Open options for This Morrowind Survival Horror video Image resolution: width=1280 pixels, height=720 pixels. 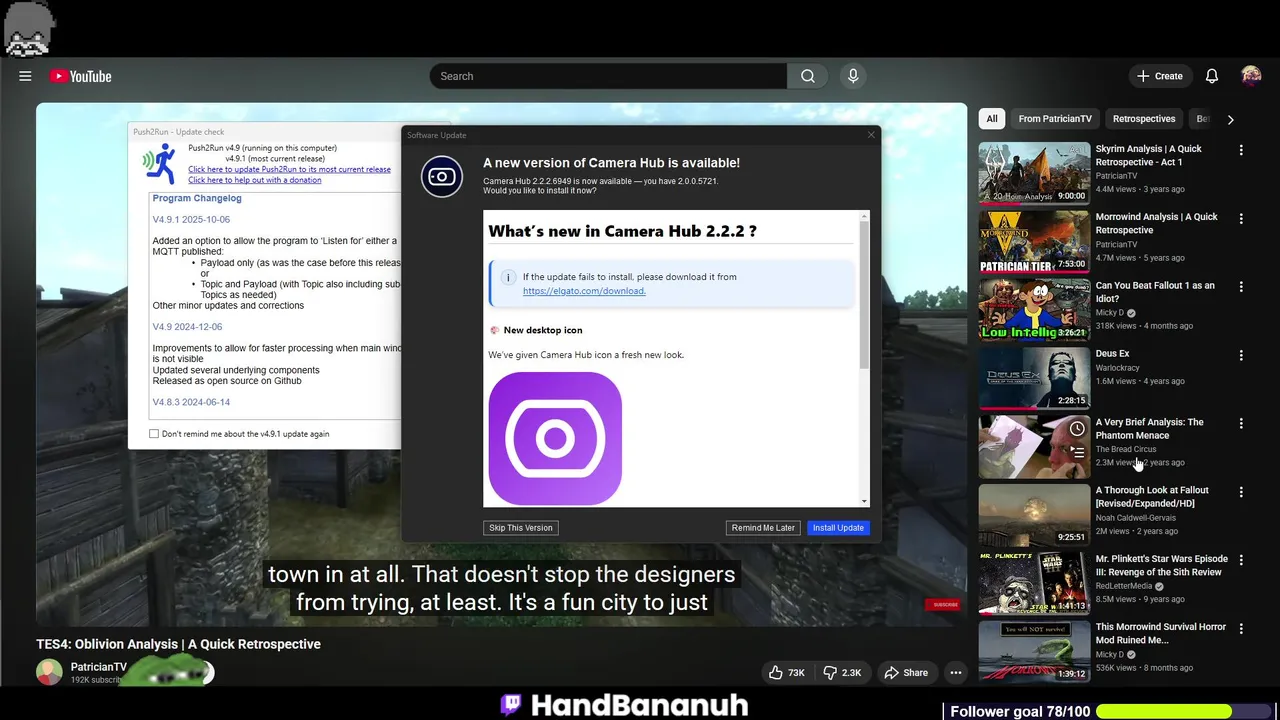(1241, 628)
